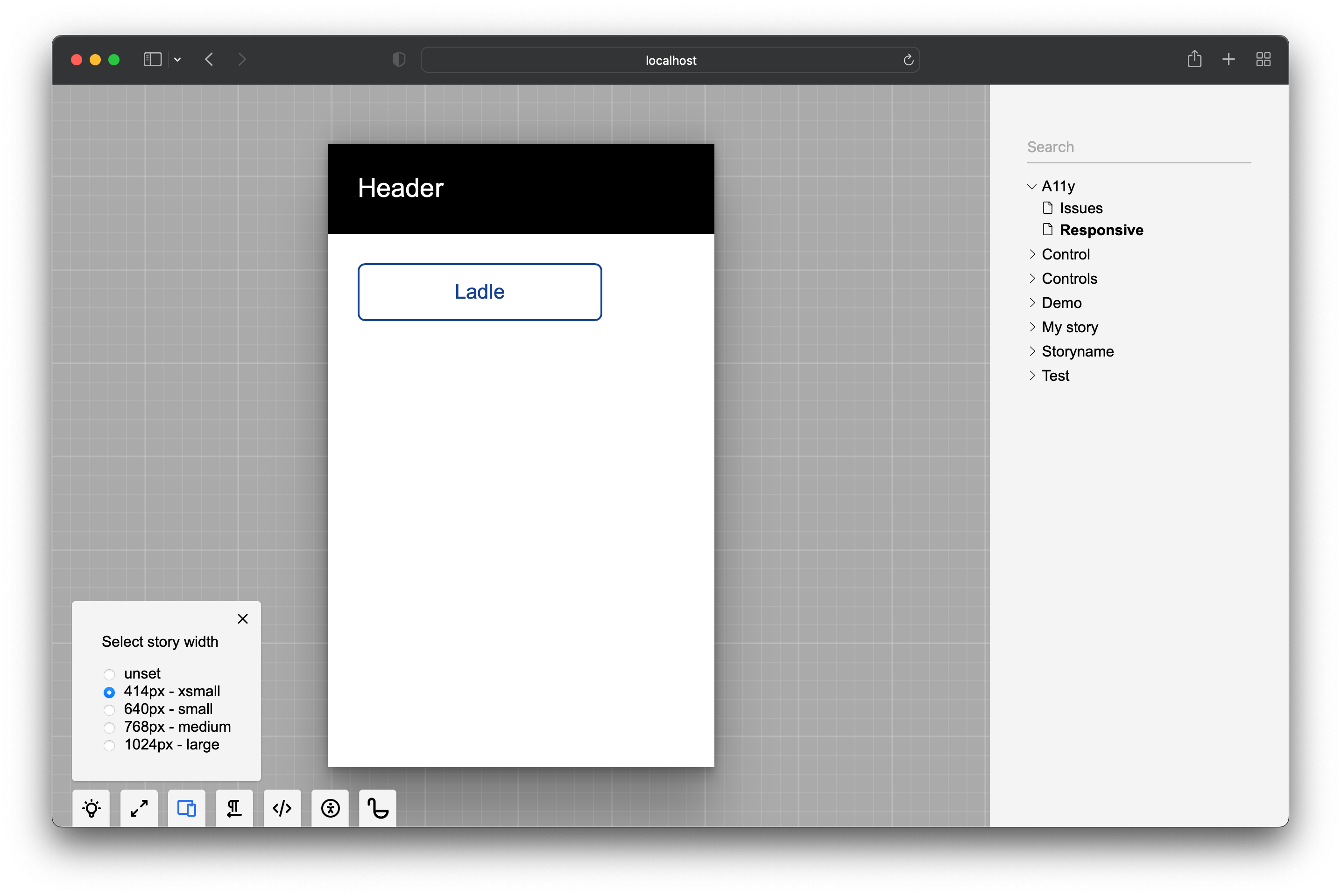The image size is (1341, 896).
Task: Click the Search input field
Action: (x=1138, y=147)
